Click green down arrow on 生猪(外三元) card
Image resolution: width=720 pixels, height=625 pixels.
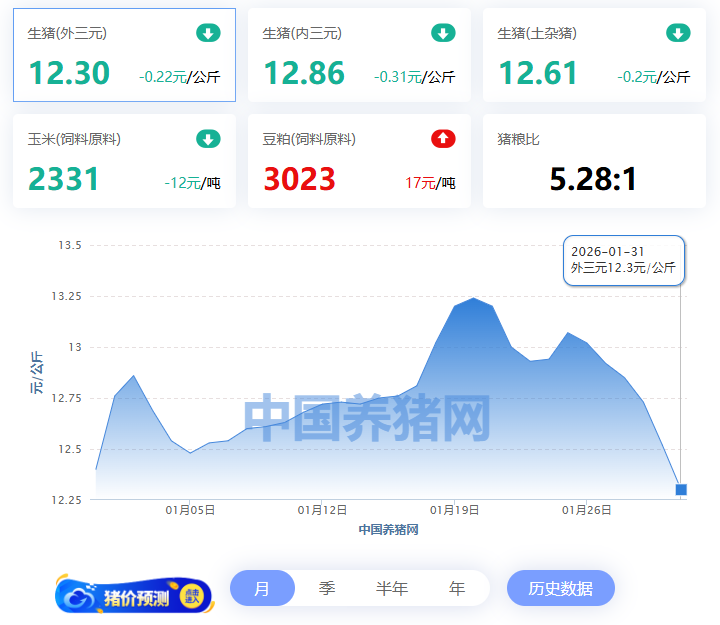[x=208, y=34]
